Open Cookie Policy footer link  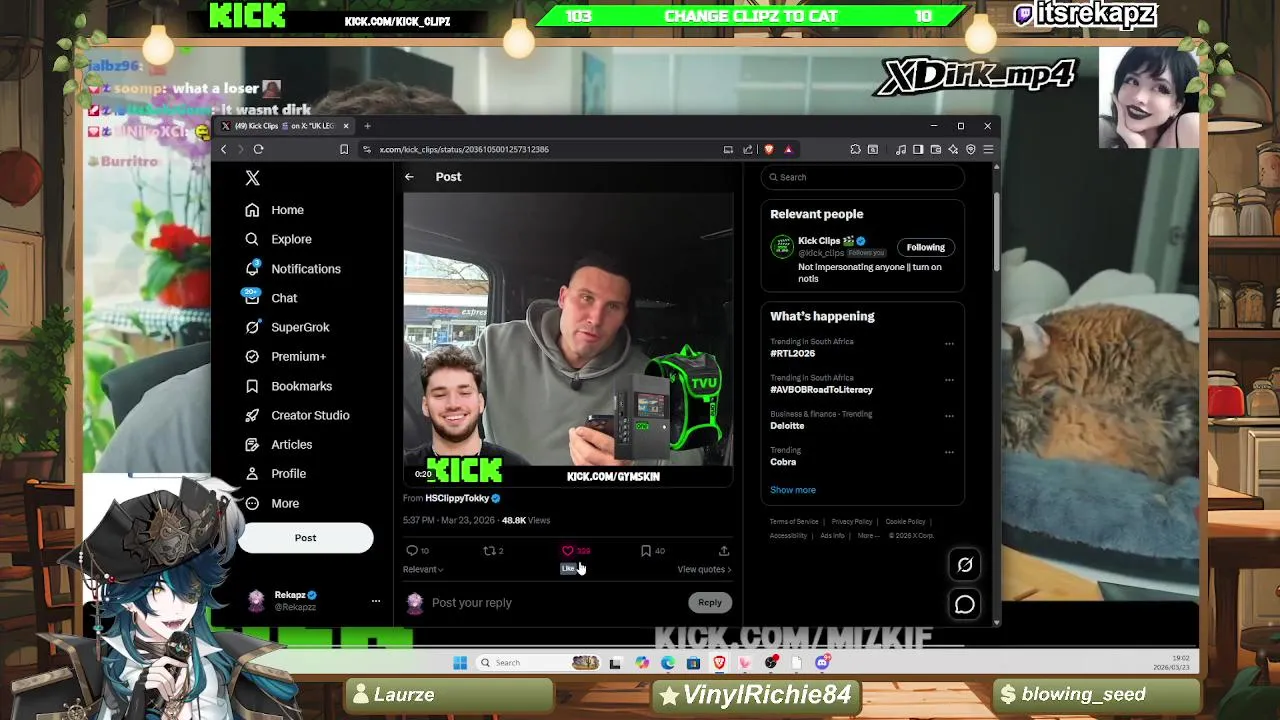click(905, 522)
